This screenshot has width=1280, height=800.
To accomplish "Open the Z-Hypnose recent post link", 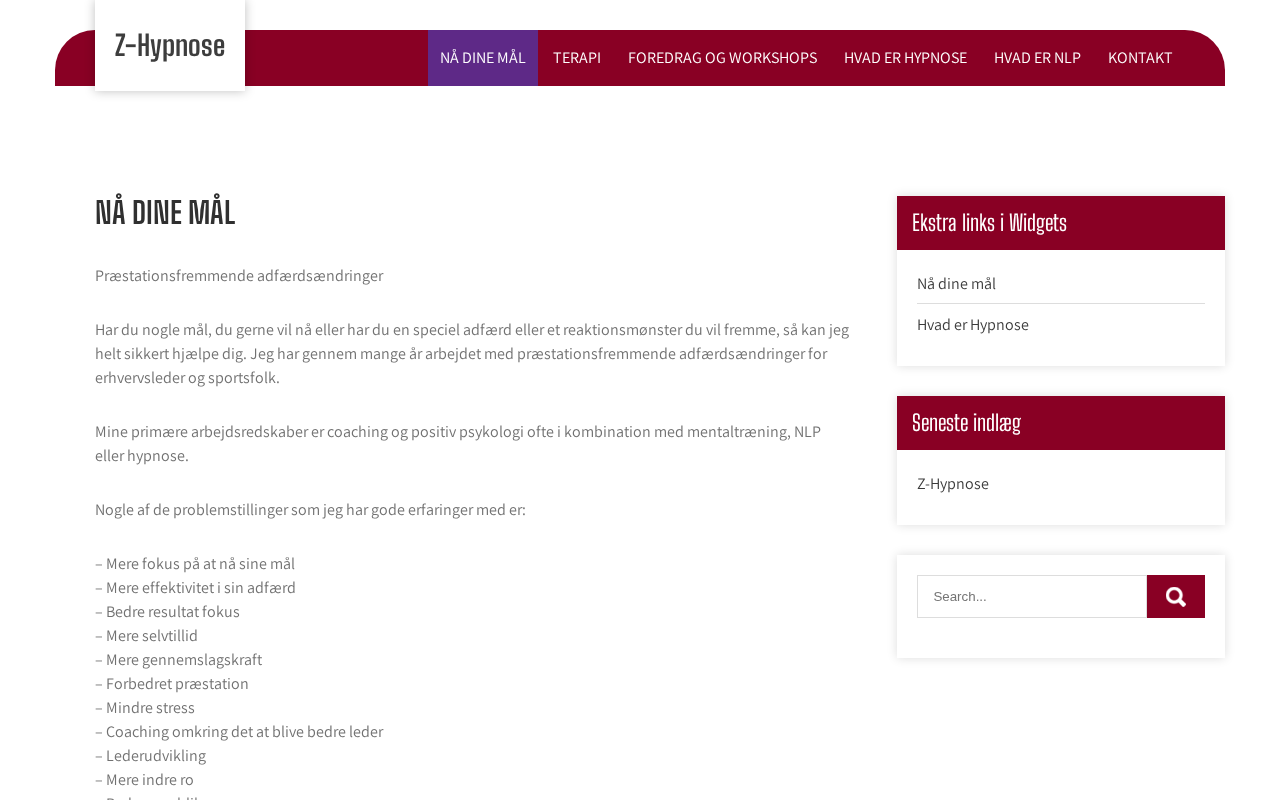I will click(953, 484).
